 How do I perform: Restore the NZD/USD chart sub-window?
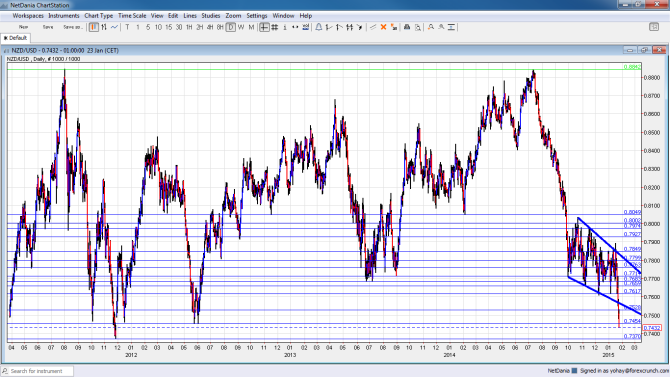pyautogui.click(x=644, y=50)
